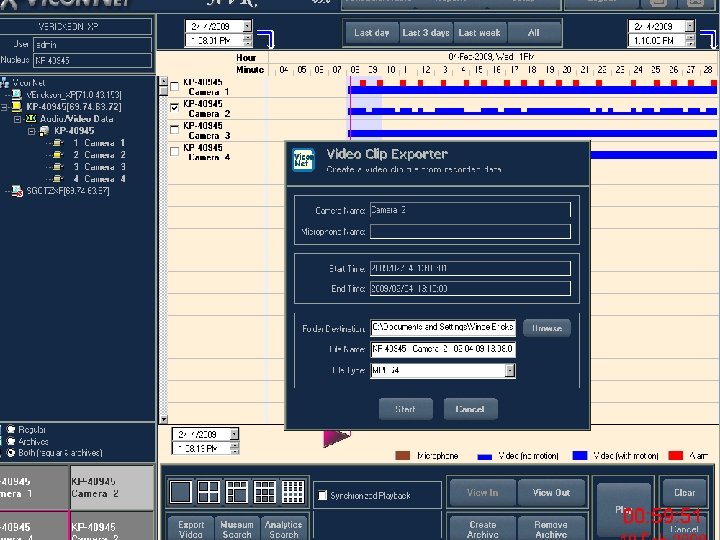Viewport: 720px width, 540px height.
Task: Click the View Out button
Action: click(551, 493)
